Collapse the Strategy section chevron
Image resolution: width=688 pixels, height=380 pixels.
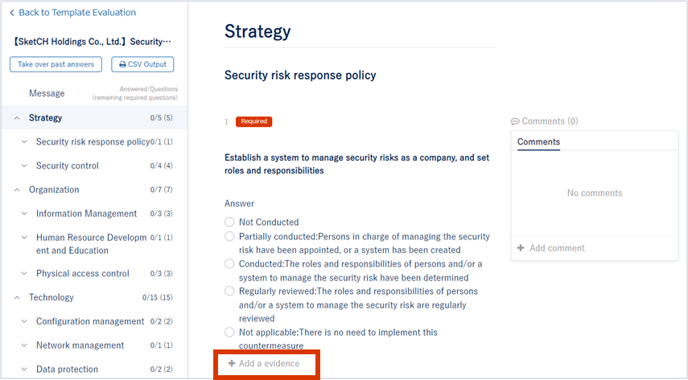[x=17, y=118]
